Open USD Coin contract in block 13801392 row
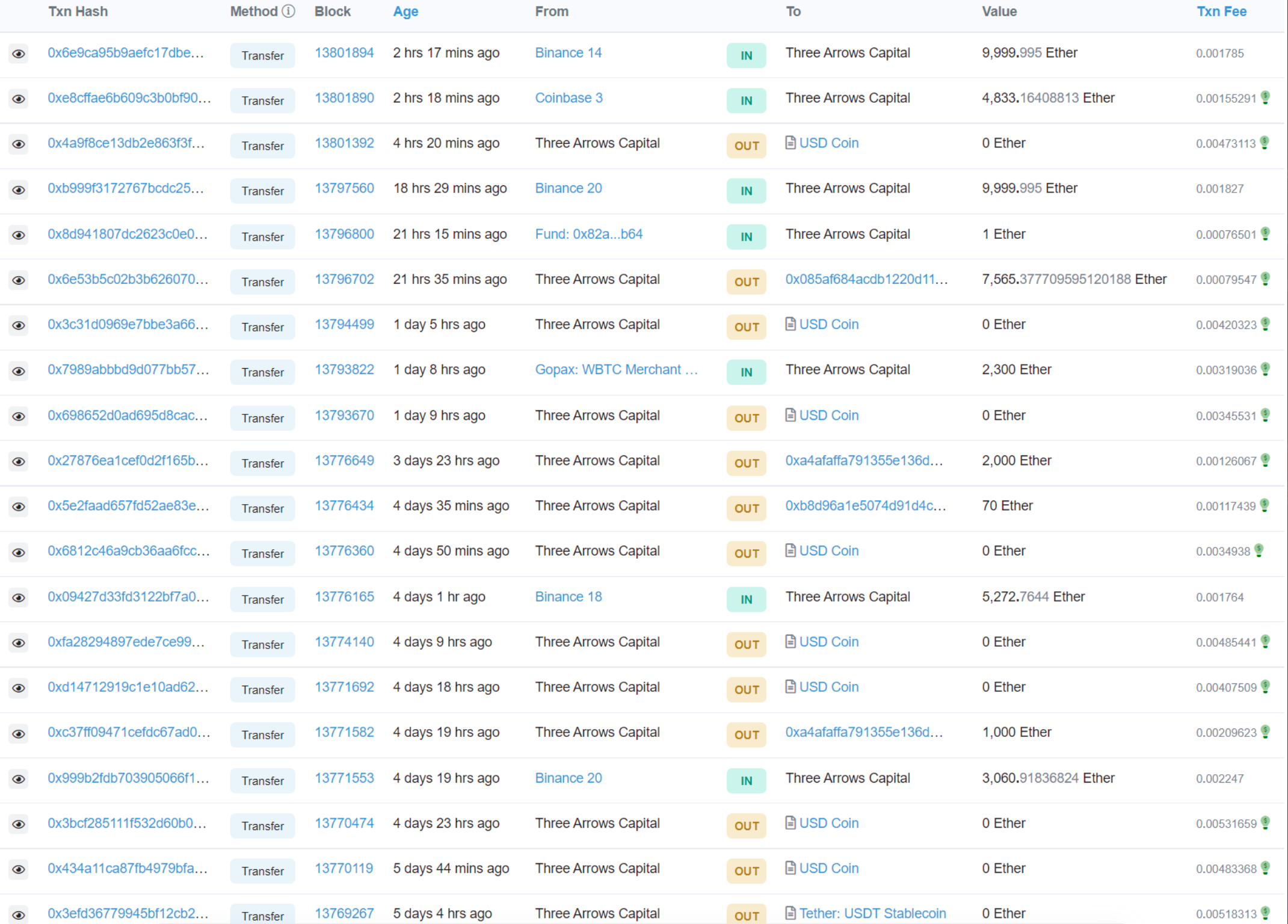Viewport: 1288px width, 924px height. (829, 143)
